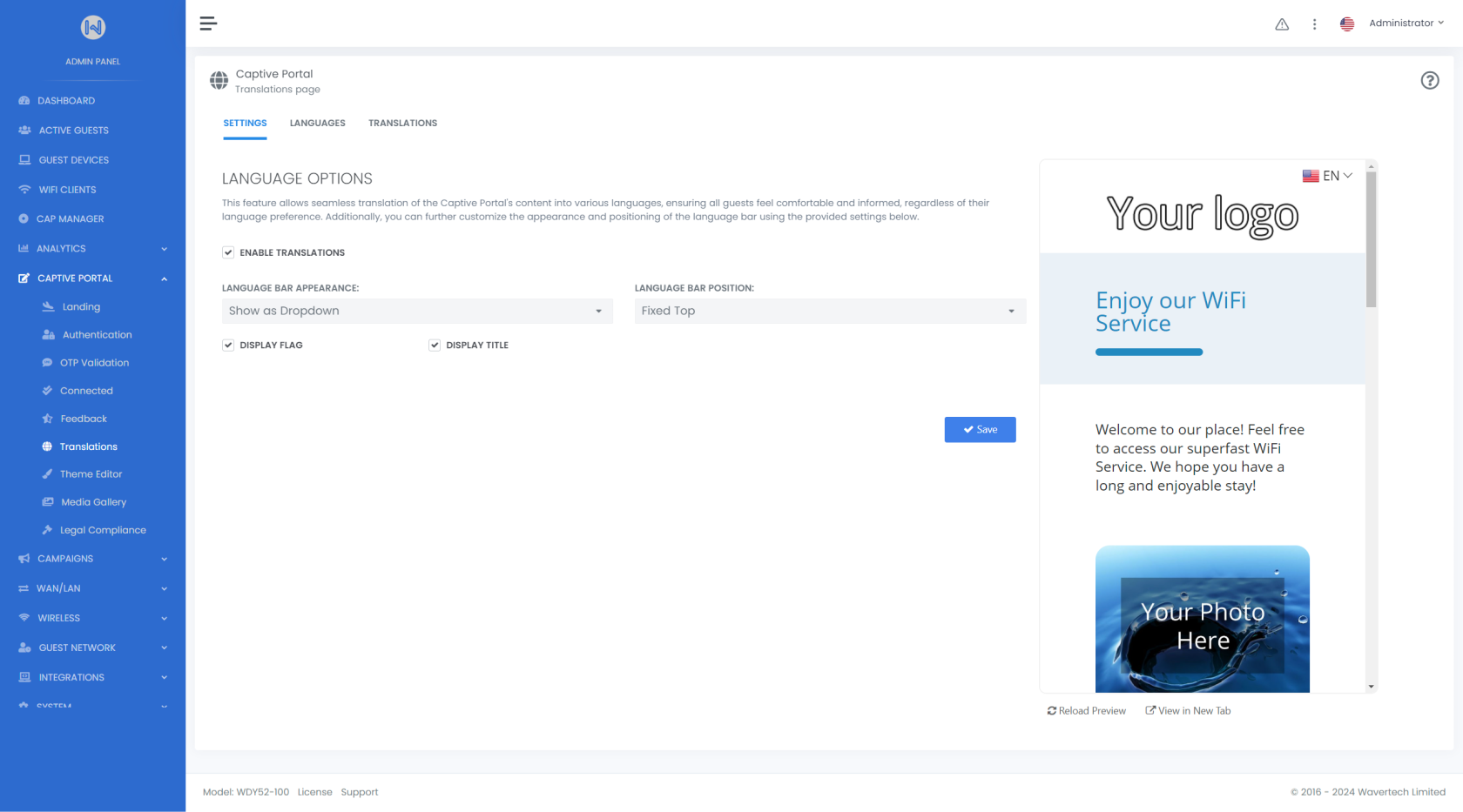Click the US flag language icon in header
This screenshot has height=812, width=1463.
click(1347, 24)
